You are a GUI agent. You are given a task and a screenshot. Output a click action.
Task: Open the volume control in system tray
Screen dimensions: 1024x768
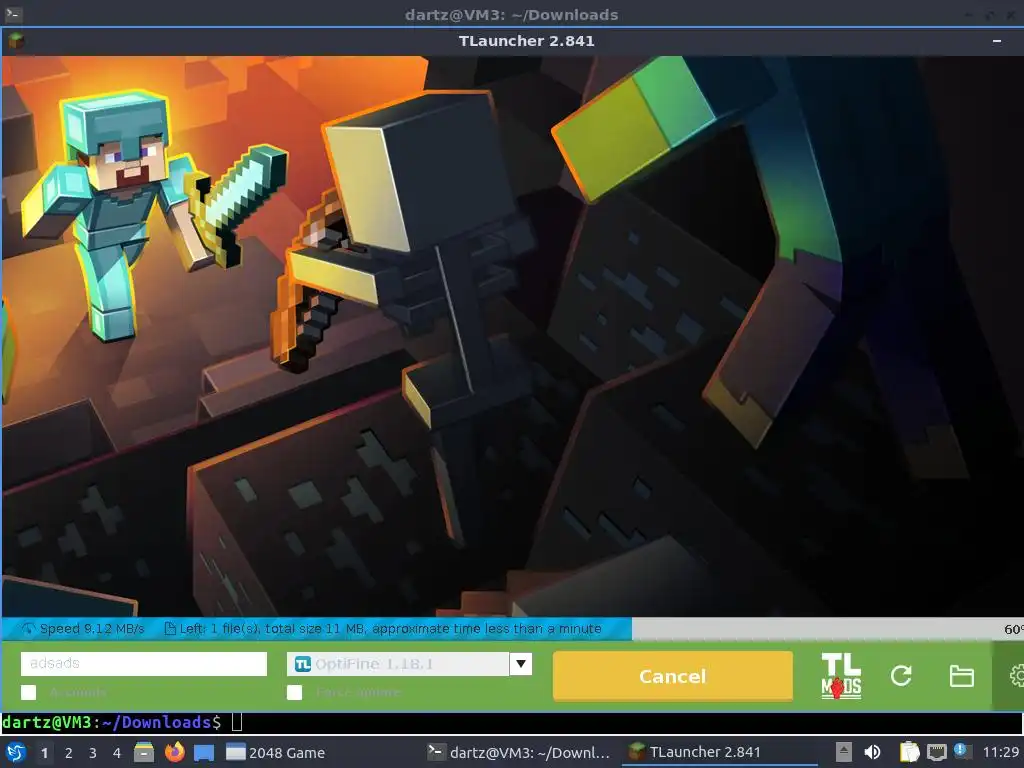pyautogui.click(x=872, y=752)
